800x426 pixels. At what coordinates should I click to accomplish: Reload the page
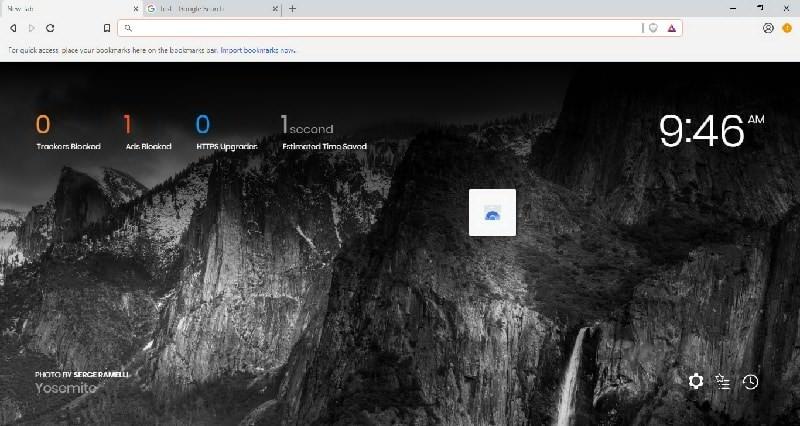coord(50,28)
